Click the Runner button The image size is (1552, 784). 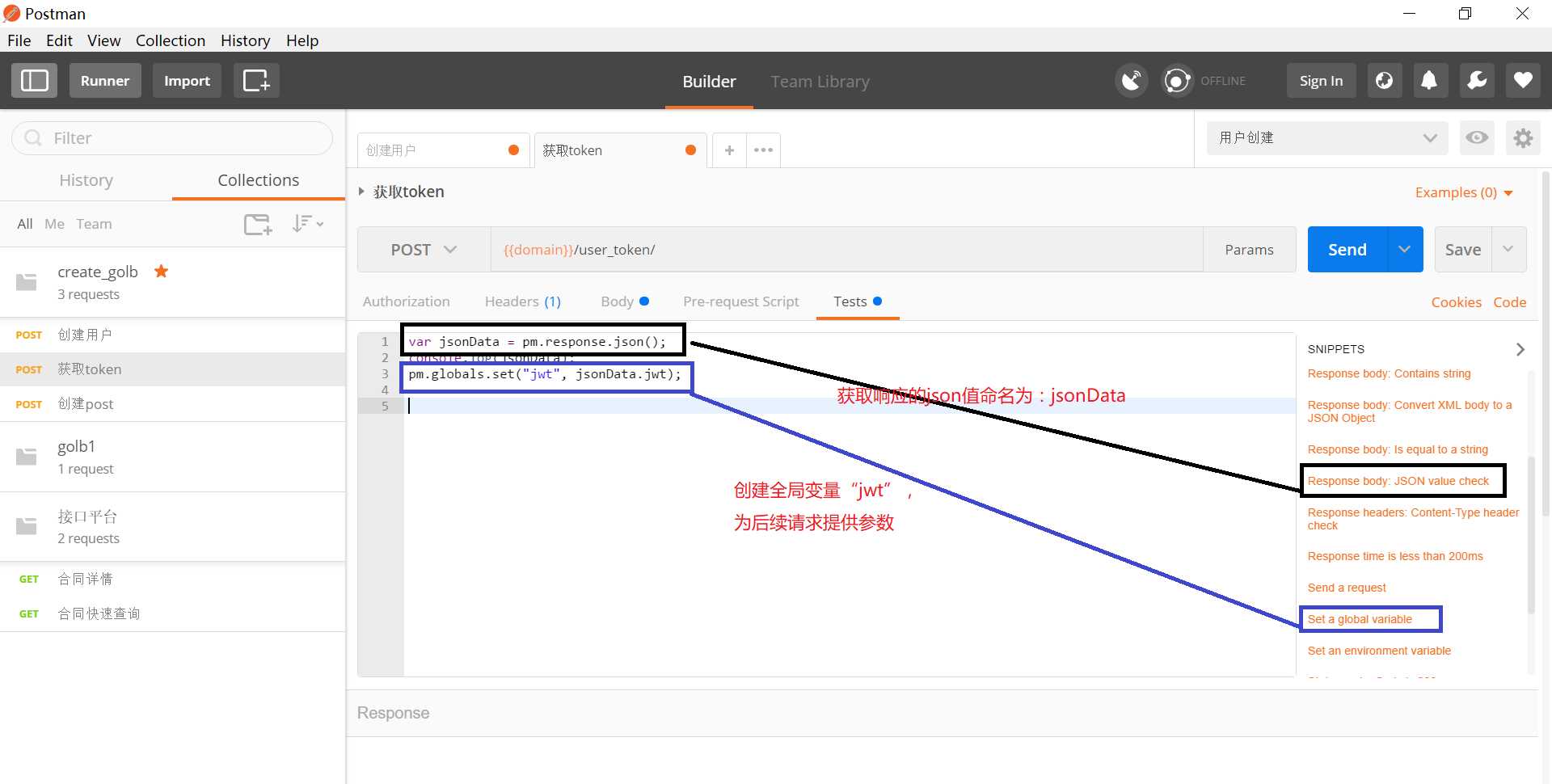click(105, 81)
